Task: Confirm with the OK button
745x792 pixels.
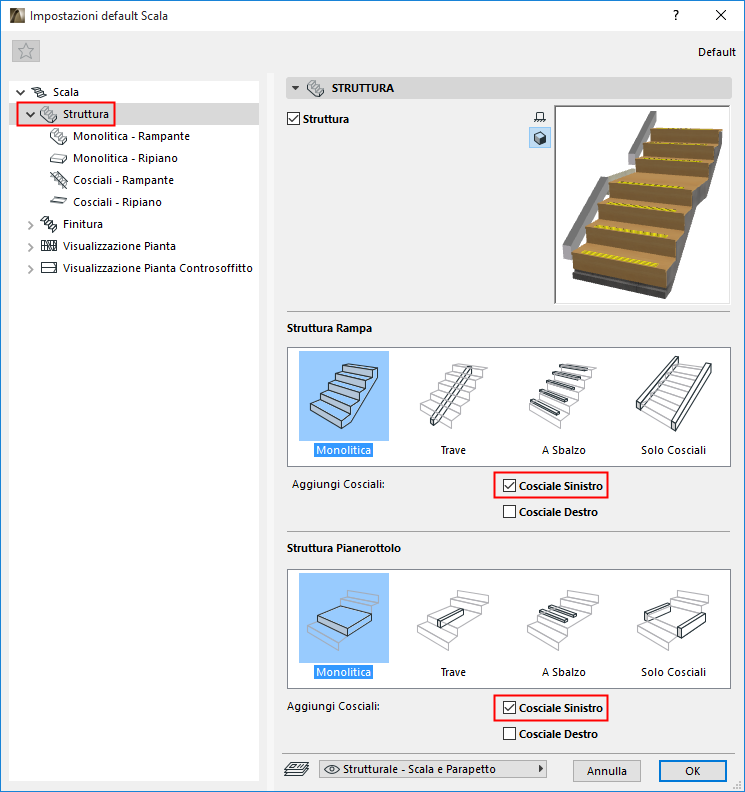Action: 692,771
